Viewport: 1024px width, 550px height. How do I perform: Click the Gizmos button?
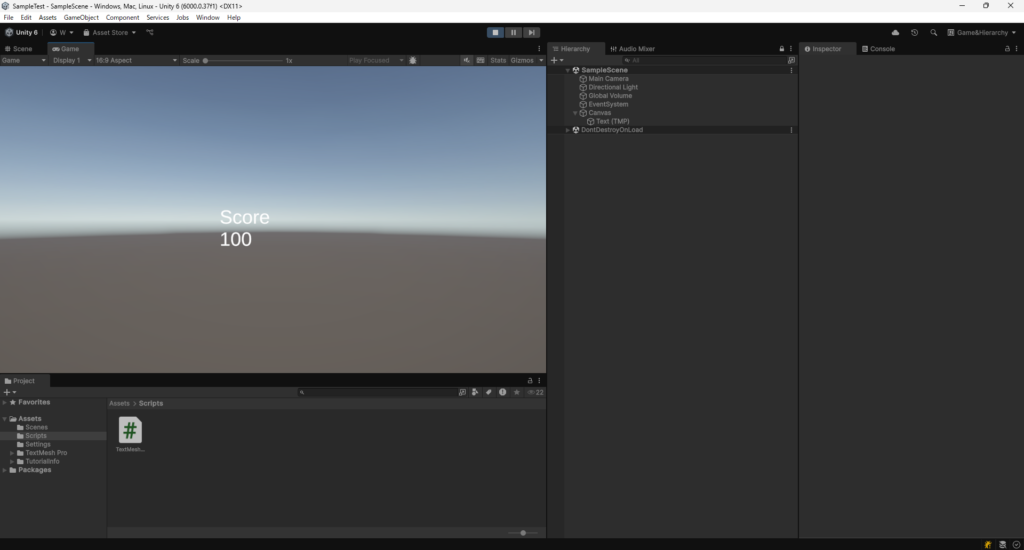(522, 60)
